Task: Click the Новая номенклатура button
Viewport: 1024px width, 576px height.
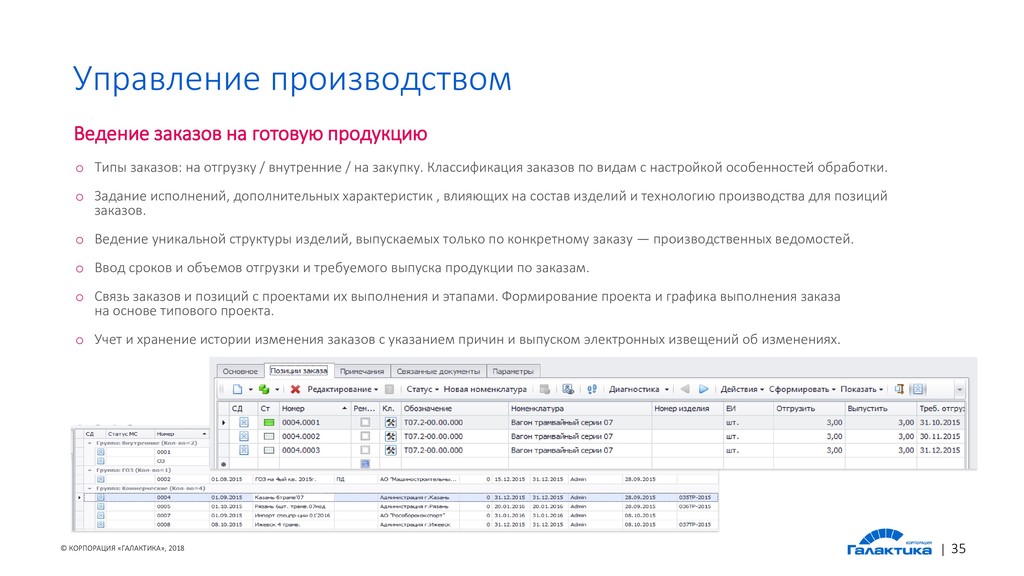Action: click(x=485, y=389)
